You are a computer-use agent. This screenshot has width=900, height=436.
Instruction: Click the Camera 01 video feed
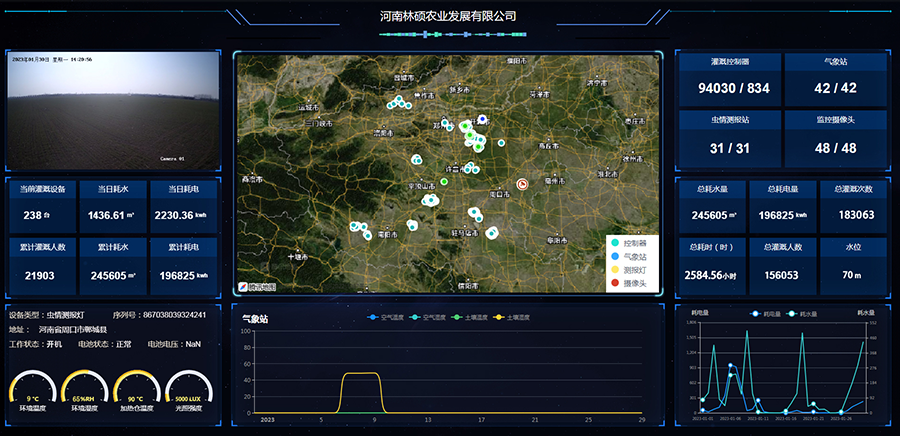[x=112, y=110]
